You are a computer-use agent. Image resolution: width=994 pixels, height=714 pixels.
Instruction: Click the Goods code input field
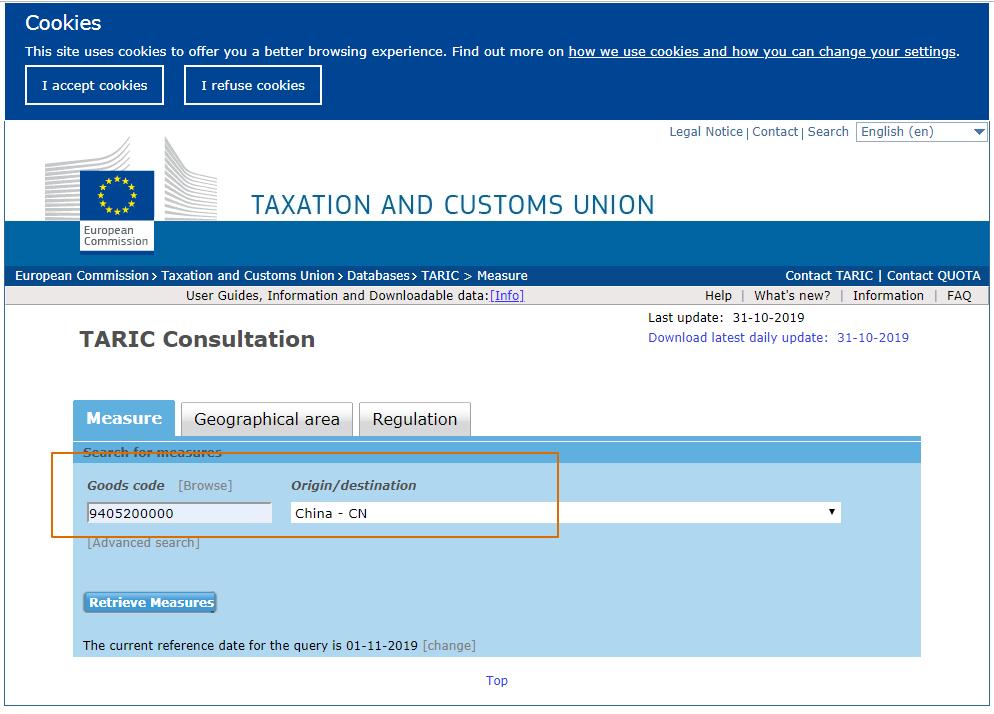pos(179,513)
